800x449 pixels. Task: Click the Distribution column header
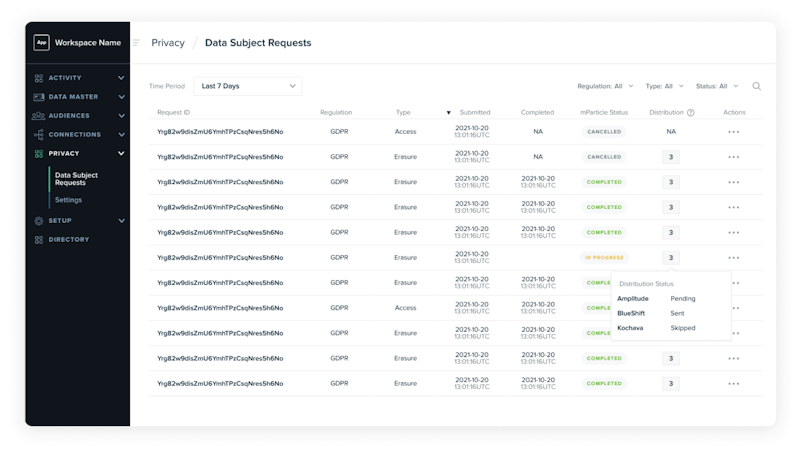coord(666,113)
